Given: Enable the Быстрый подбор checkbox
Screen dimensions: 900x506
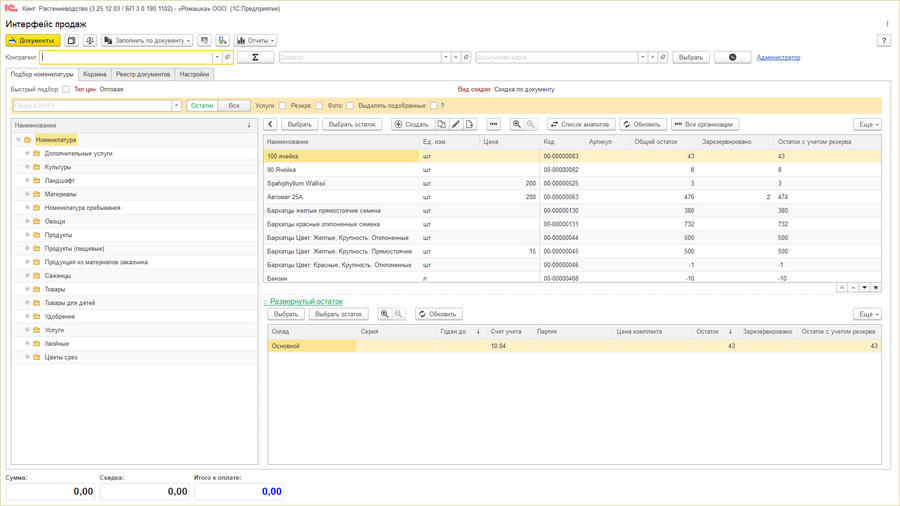Looking at the screenshot, I should point(66,90).
